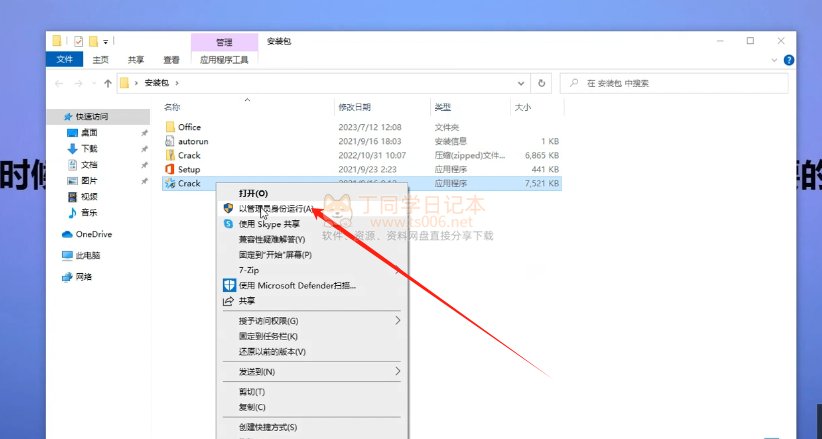
Task: Select 快速访问 in navigation pane
Action: [x=98, y=116]
